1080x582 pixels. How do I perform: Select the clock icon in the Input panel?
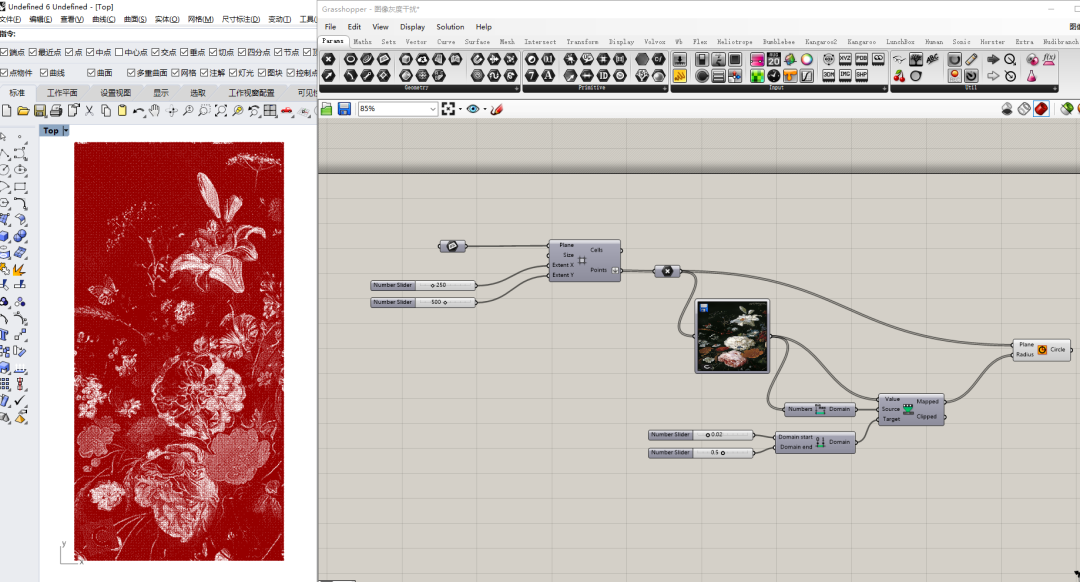click(773, 75)
